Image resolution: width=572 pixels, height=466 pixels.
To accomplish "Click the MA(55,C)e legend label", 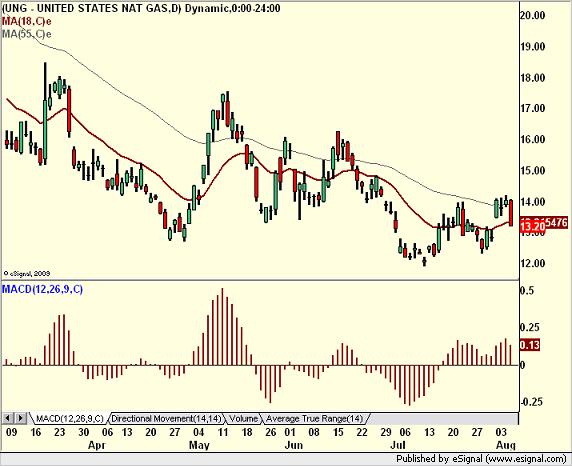I will coord(27,34).
